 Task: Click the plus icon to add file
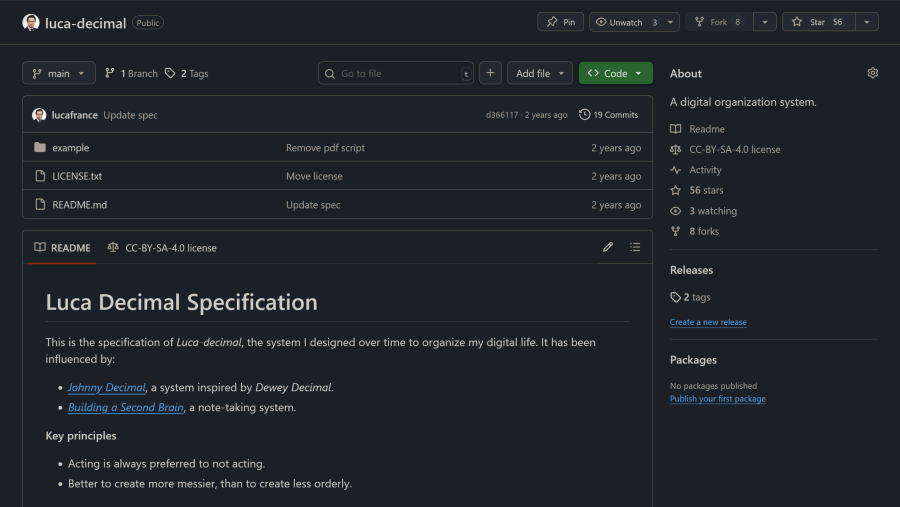pos(490,73)
